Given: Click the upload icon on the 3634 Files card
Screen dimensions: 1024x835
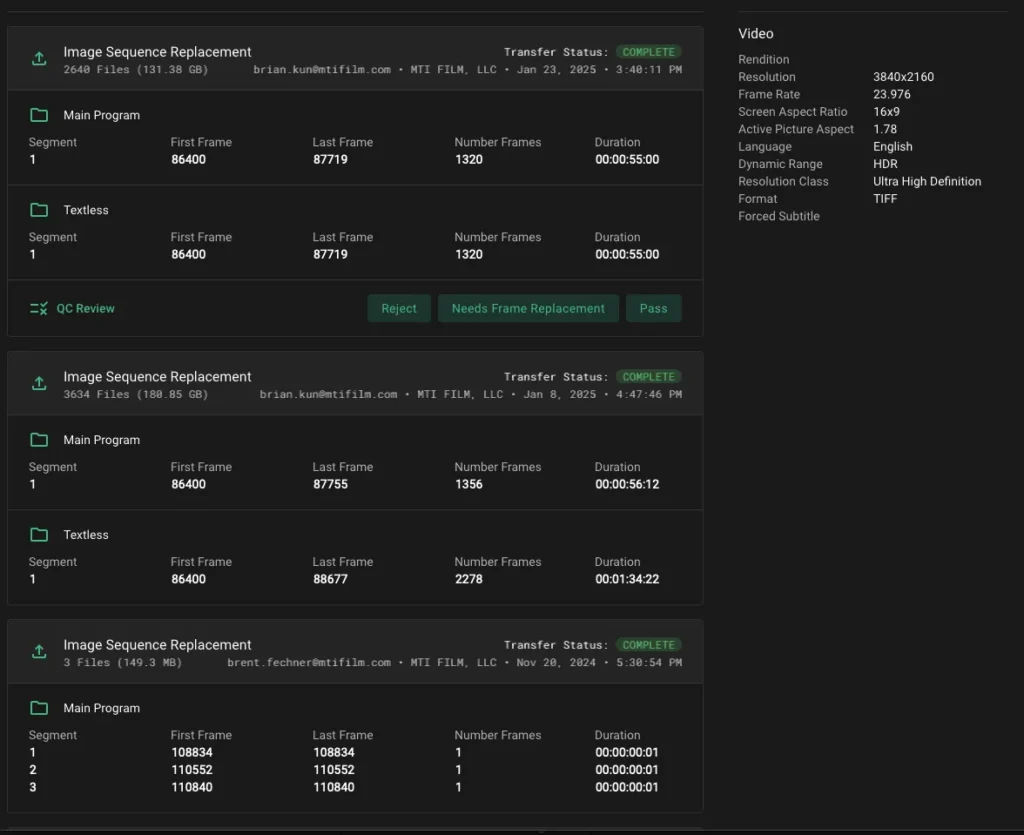Looking at the screenshot, I should [x=39, y=384].
